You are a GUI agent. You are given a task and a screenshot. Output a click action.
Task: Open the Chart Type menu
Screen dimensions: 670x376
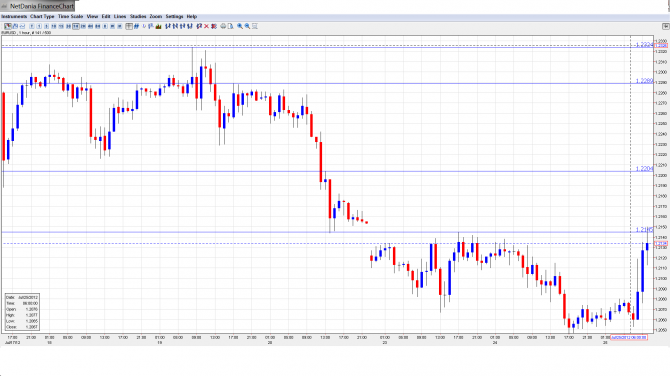(42, 17)
